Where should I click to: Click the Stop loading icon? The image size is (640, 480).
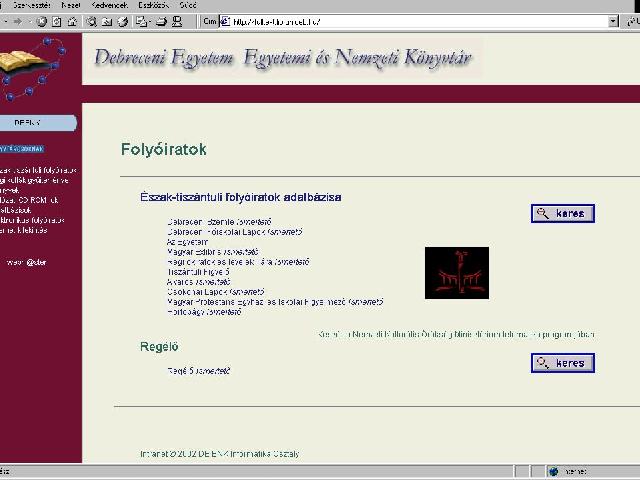[41, 22]
